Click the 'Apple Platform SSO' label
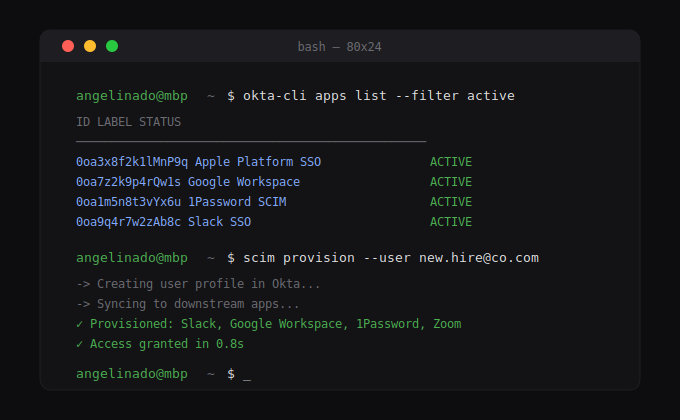This screenshot has height=420, width=680. click(258, 162)
